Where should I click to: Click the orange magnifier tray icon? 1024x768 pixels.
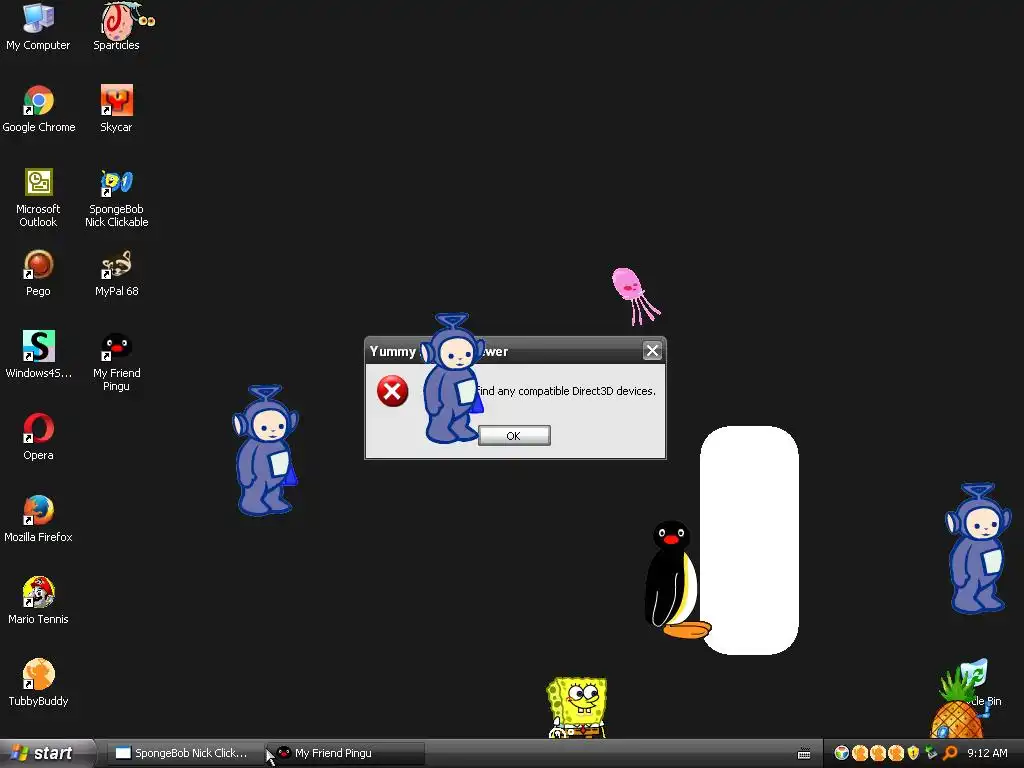point(950,753)
